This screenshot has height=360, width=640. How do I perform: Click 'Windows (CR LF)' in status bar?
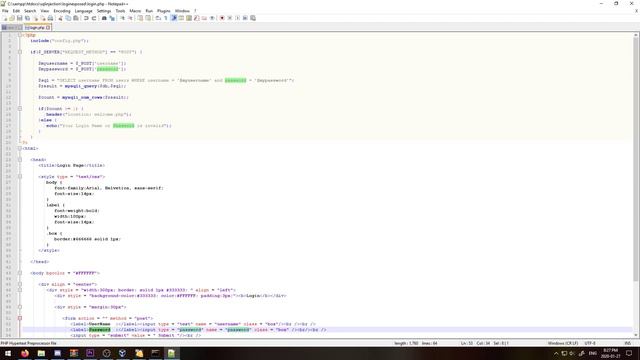pos(563,343)
